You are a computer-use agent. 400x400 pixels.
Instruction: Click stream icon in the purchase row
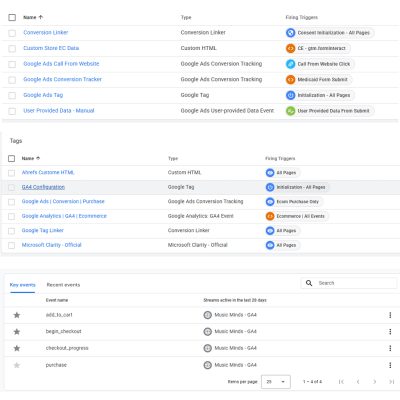click(208, 365)
